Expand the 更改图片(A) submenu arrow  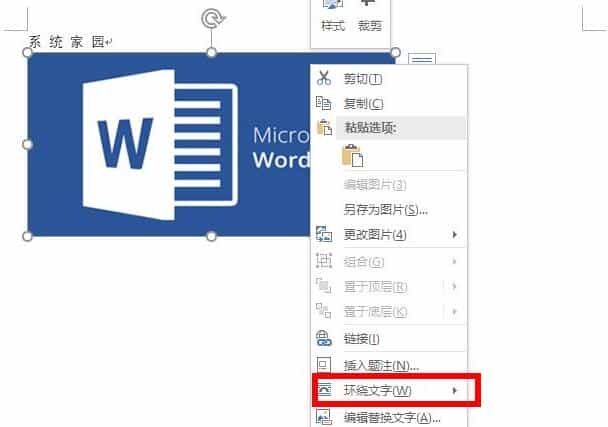455,235
